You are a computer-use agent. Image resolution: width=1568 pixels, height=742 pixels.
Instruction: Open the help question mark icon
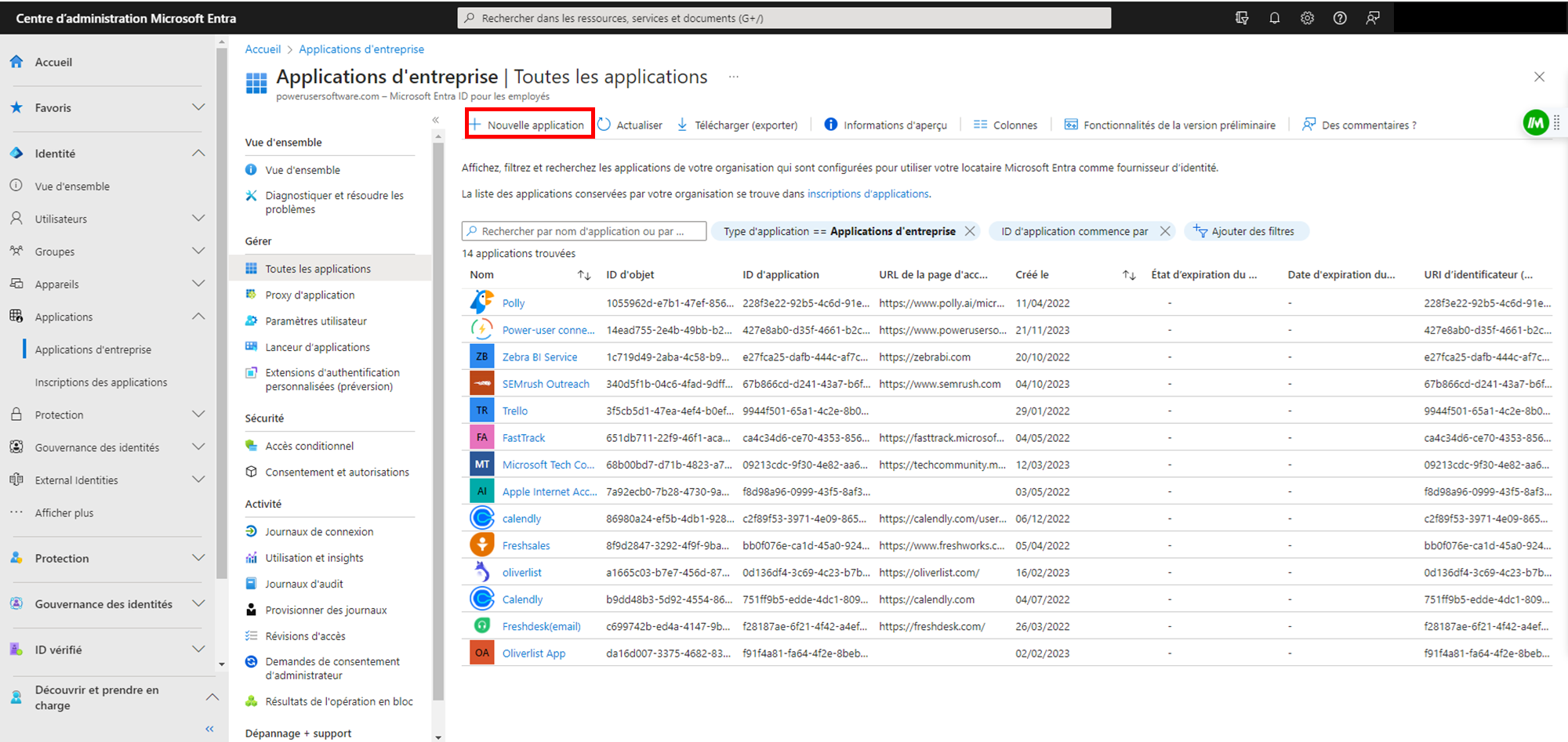[1340, 18]
